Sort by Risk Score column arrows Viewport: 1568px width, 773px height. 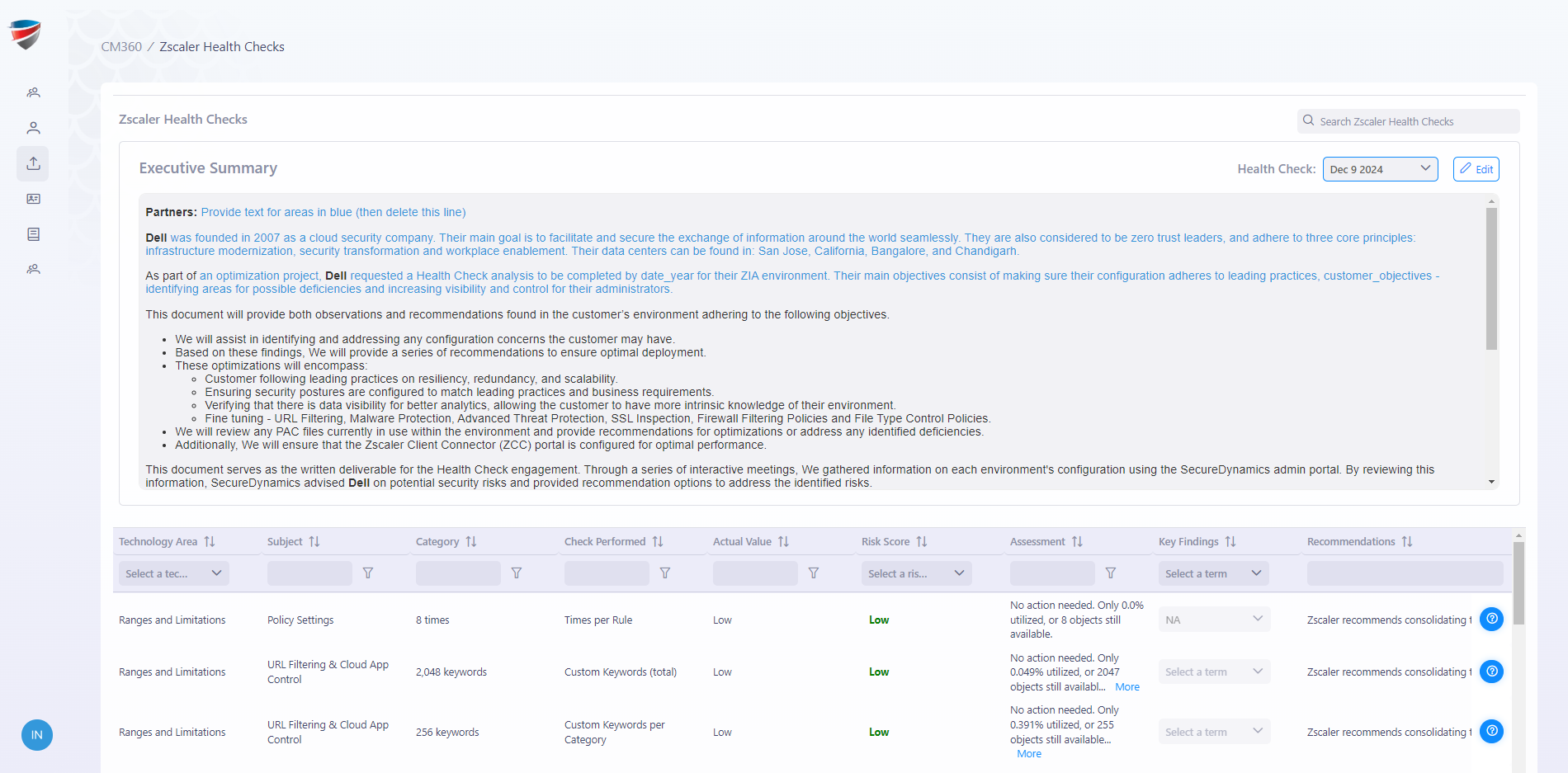point(922,542)
